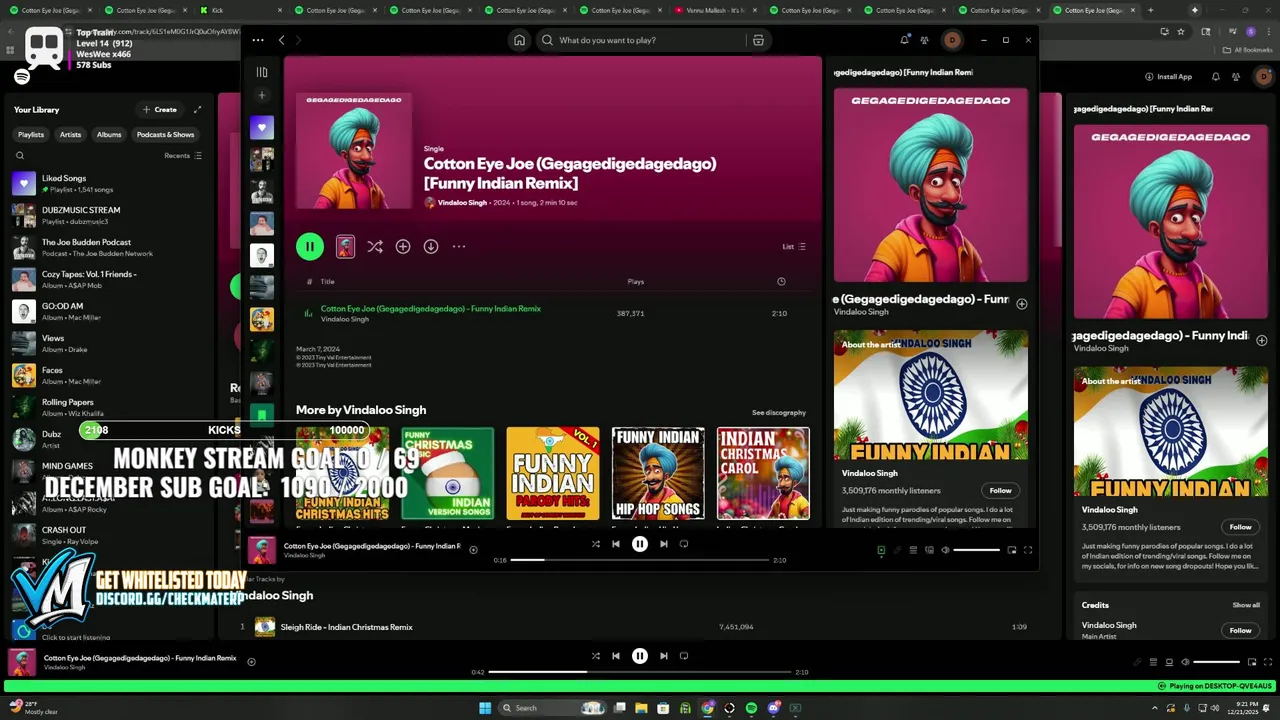Toggle Now Playing view in front player bar
Viewport: 1280px width, 720px height.
point(881,550)
